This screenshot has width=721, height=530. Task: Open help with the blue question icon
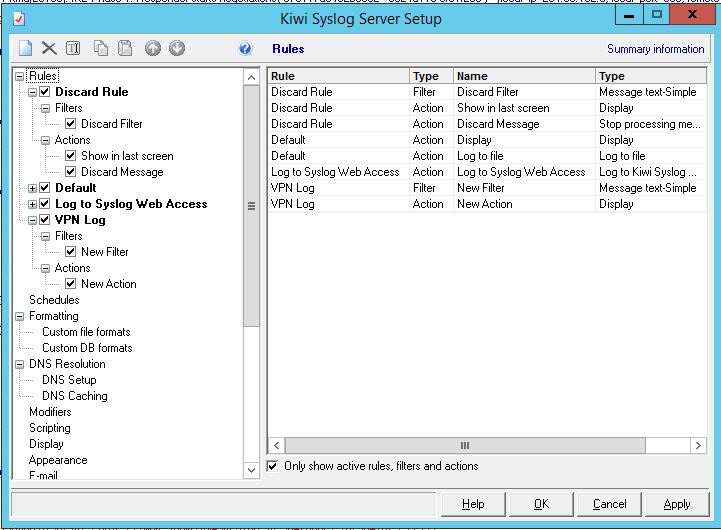click(x=246, y=48)
